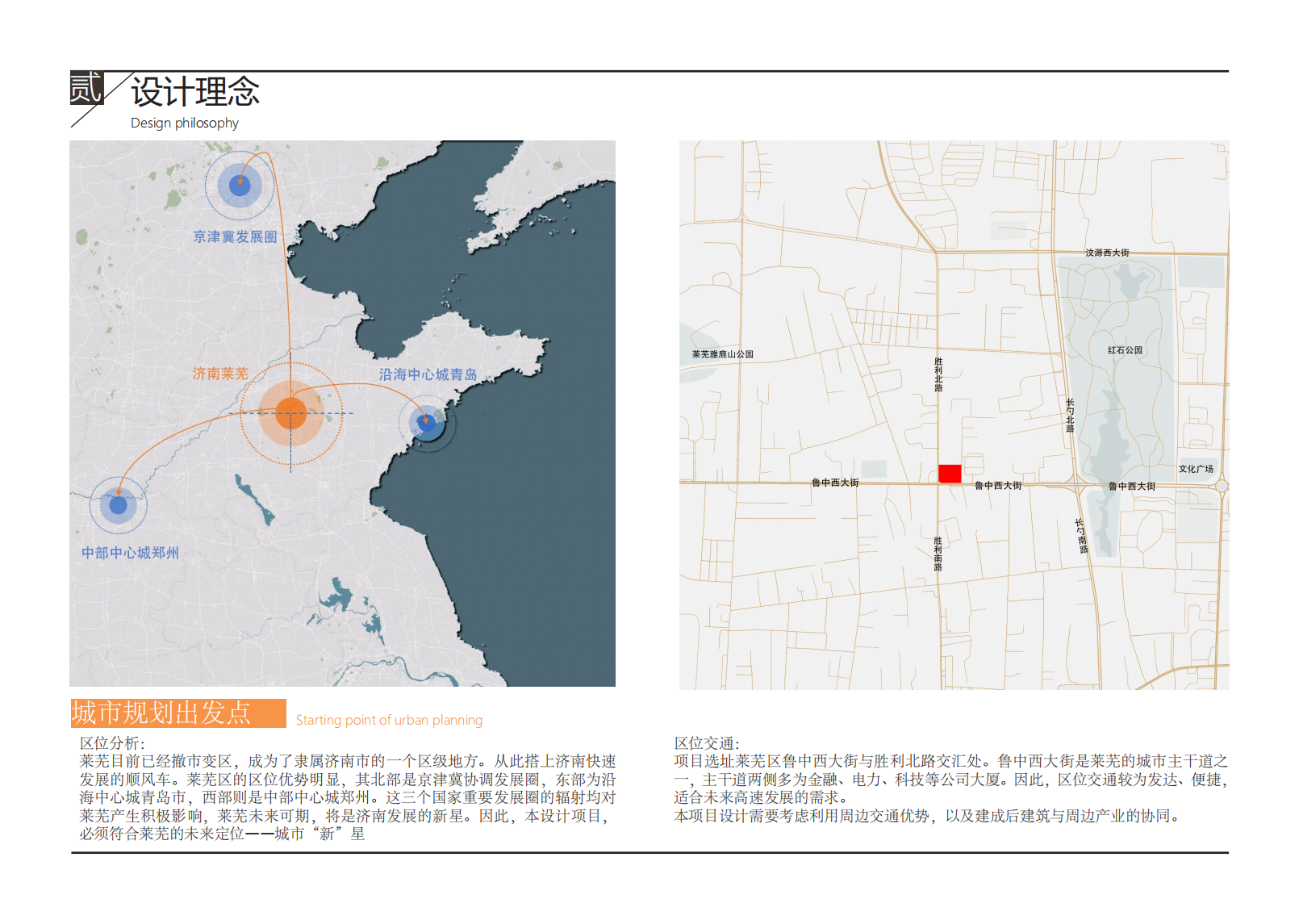1299x924 pixels.
Task: Select the 区位分析 paragraph heading
Action: pos(112,743)
